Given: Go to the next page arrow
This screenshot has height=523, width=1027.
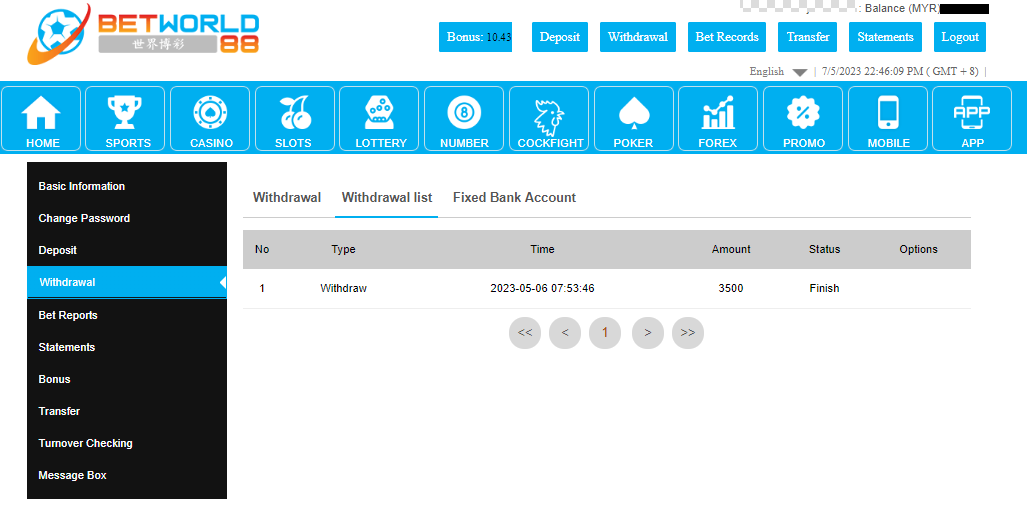Looking at the screenshot, I should tap(648, 333).
